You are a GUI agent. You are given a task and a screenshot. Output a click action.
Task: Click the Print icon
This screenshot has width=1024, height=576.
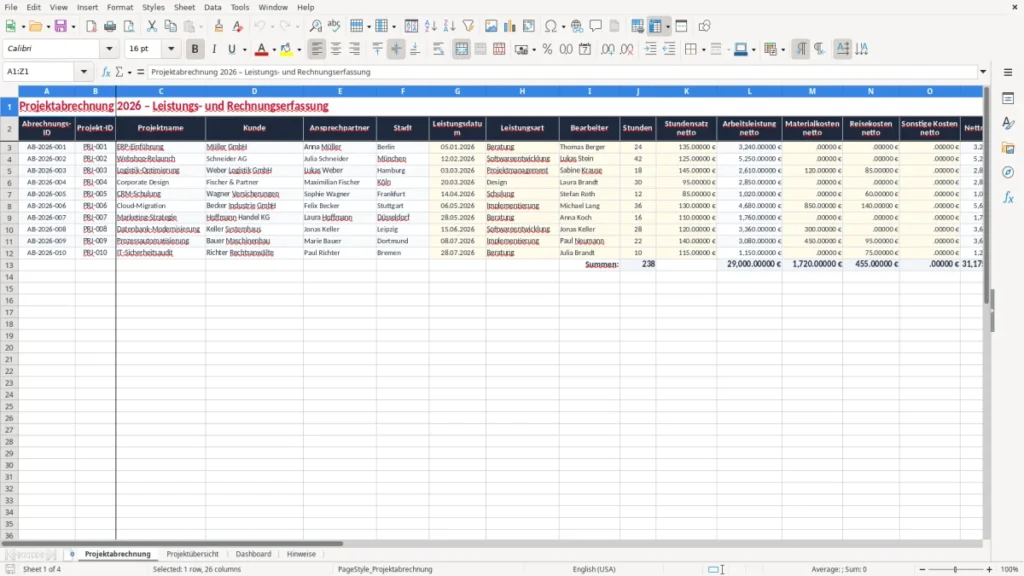click(110, 26)
